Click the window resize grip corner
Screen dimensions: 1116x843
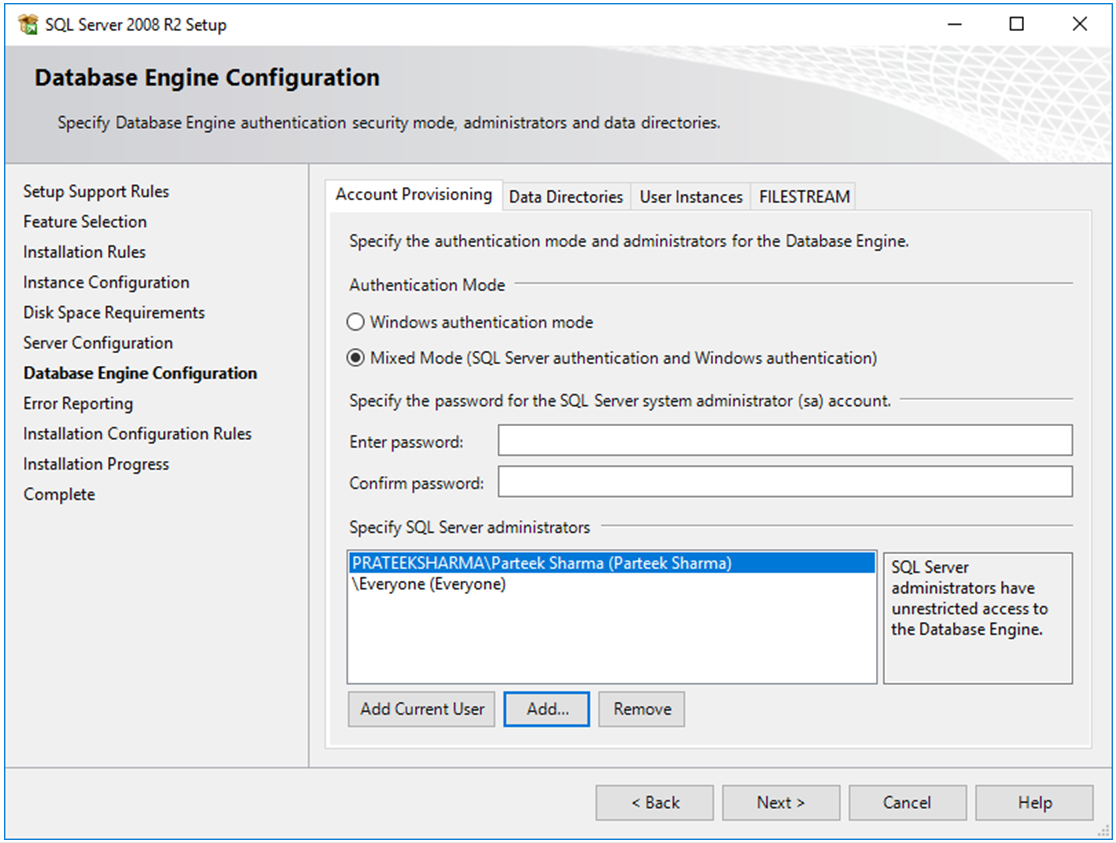pos(1104,831)
